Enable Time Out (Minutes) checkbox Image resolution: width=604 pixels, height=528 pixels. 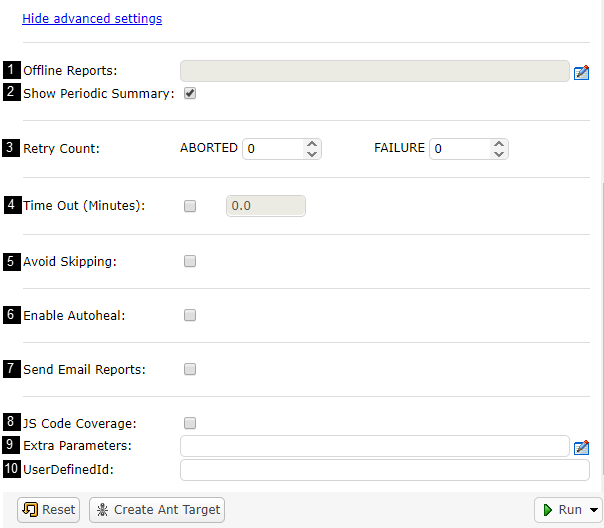pyautogui.click(x=190, y=206)
